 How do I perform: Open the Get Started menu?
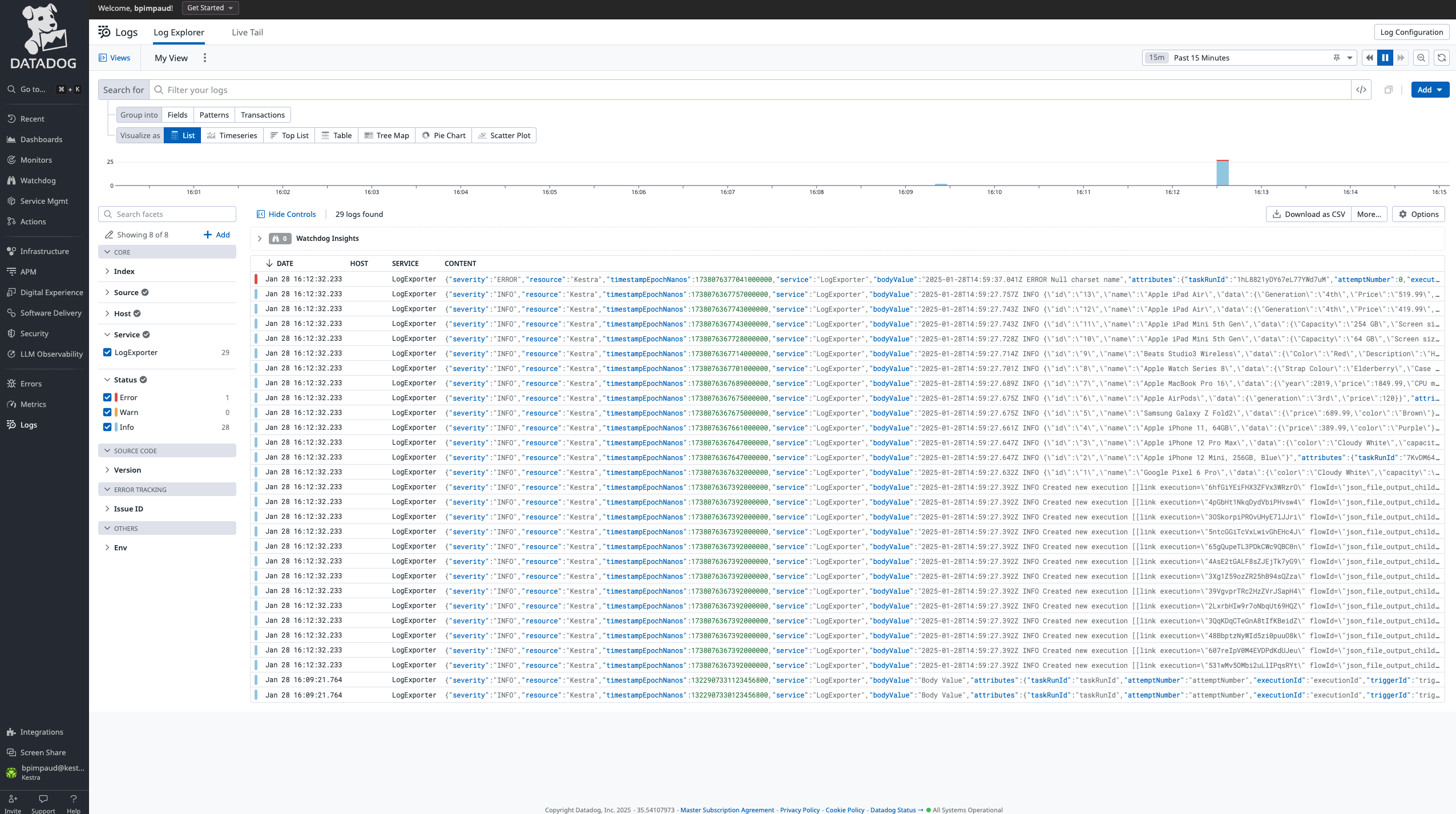tap(209, 7)
